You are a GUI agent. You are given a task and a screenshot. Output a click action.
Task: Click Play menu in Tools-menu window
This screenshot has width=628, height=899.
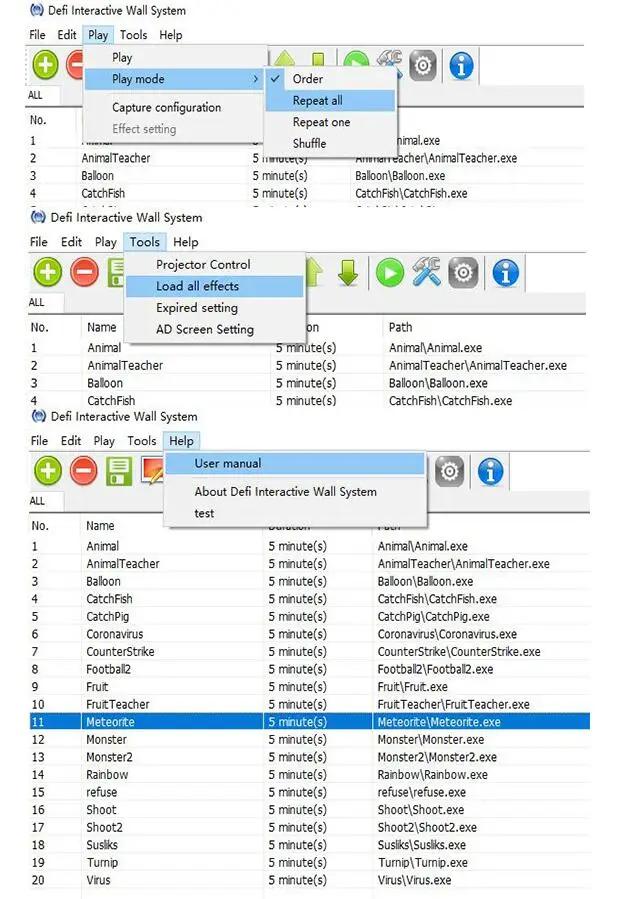(x=106, y=242)
